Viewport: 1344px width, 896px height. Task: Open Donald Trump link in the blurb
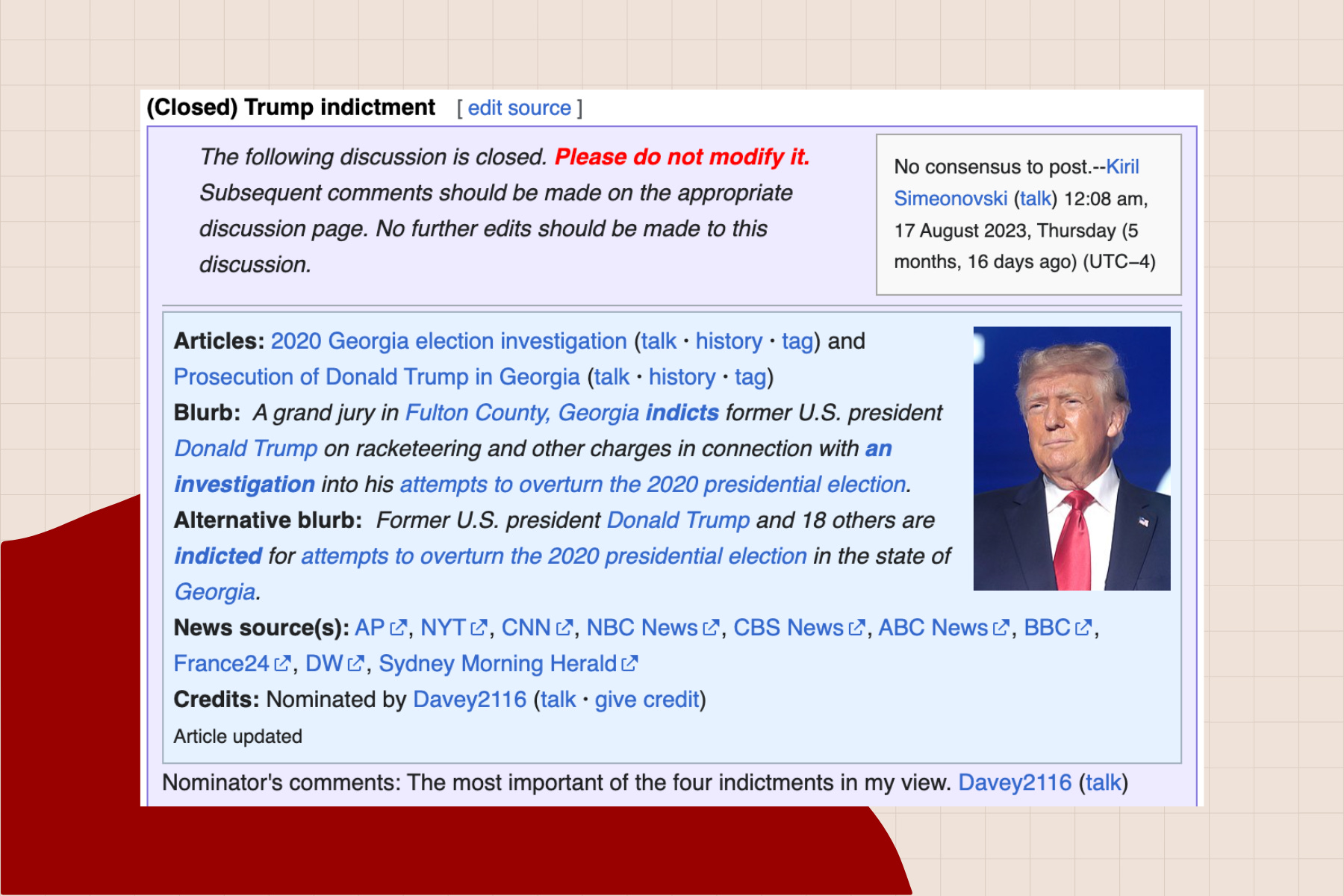(246, 449)
